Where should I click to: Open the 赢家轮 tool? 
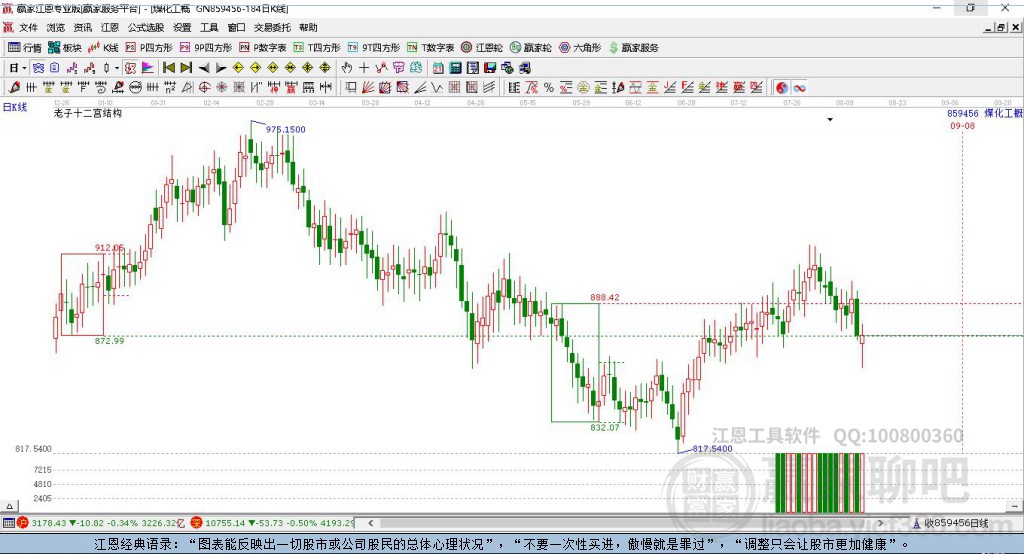click(x=530, y=48)
